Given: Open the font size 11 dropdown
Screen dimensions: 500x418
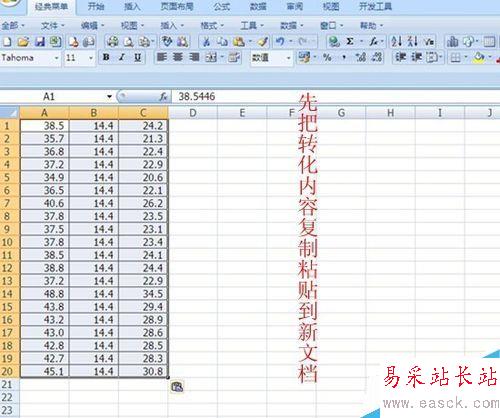Looking at the screenshot, I should (x=91, y=58).
